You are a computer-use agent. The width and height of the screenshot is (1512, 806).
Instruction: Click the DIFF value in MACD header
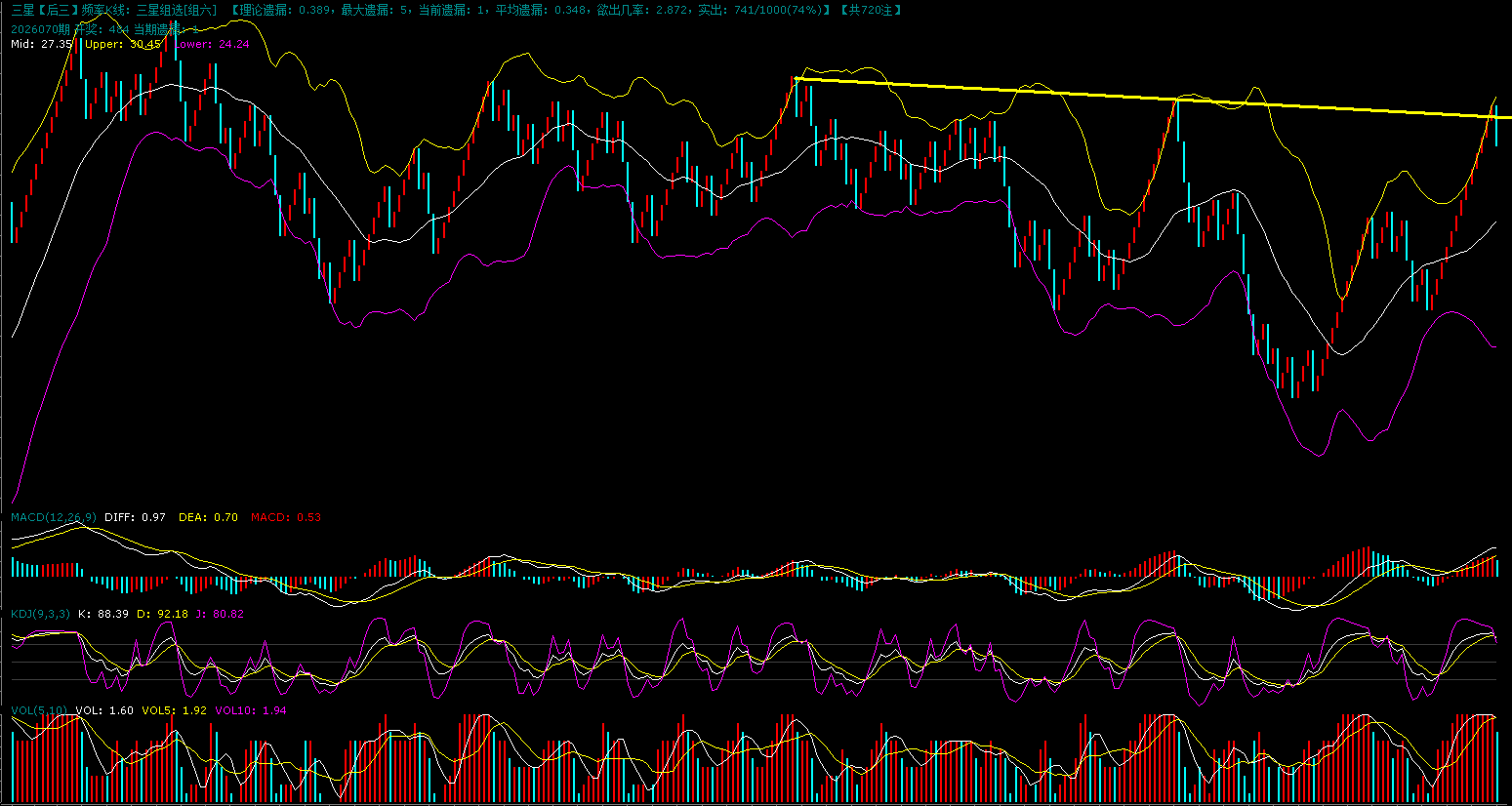click(135, 517)
